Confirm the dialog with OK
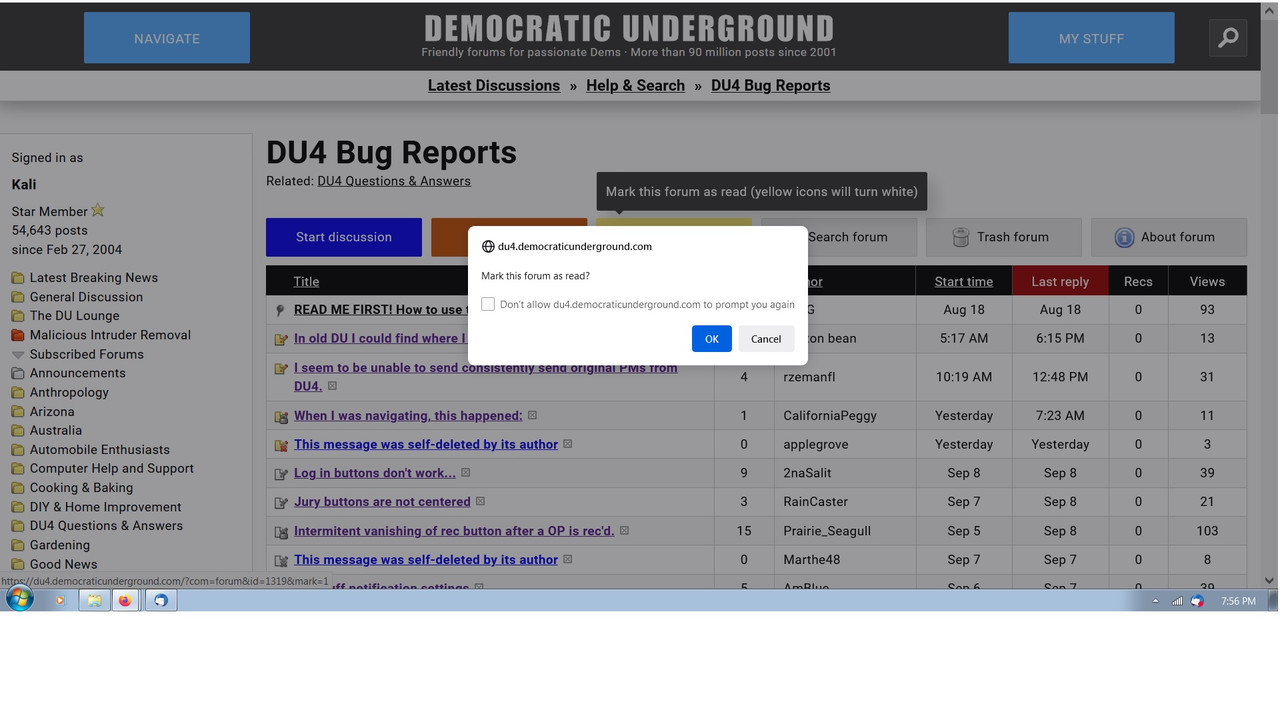1280x720 pixels. click(711, 339)
